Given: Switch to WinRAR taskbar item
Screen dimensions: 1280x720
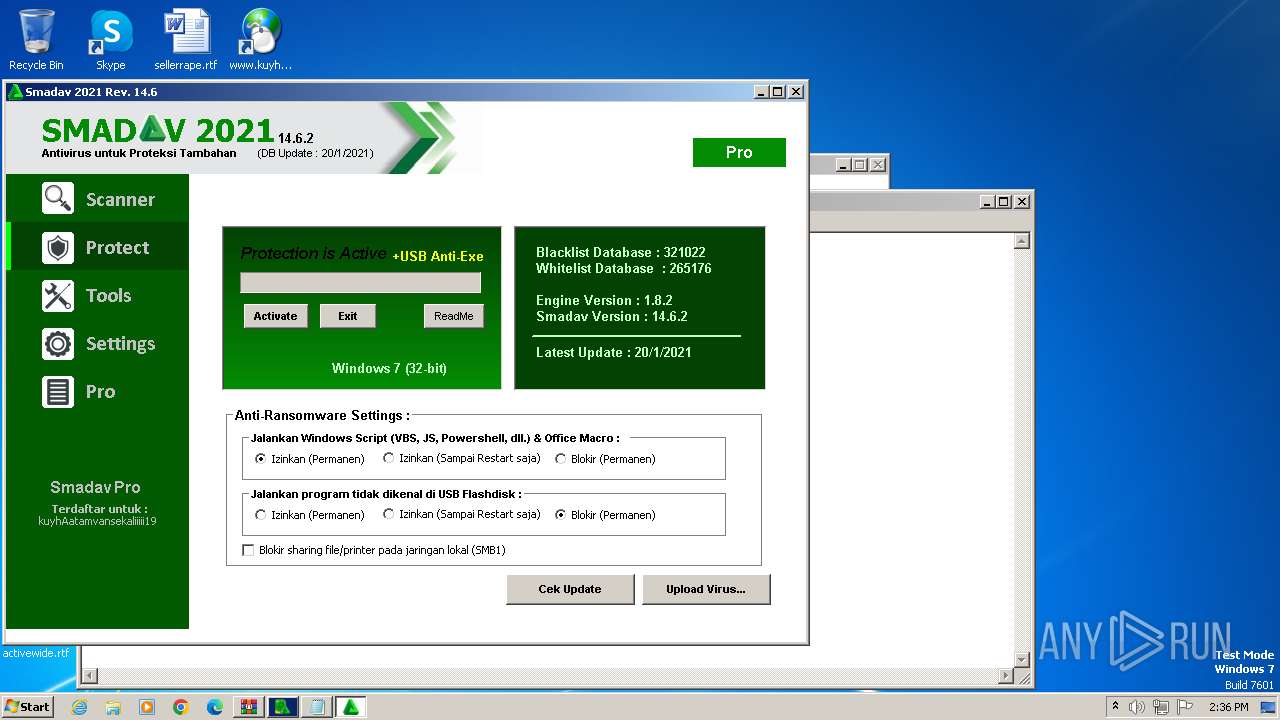Looking at the screenshot, I should (x=249, y=707).
